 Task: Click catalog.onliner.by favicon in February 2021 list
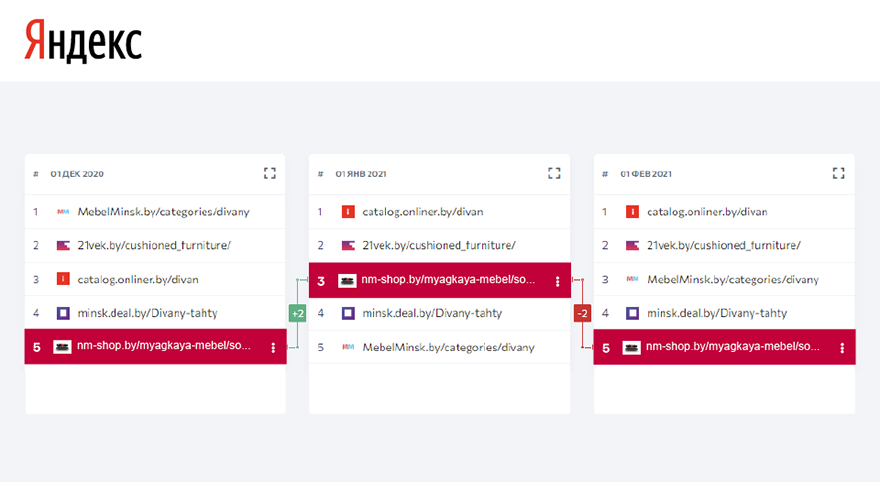[632, 212]
